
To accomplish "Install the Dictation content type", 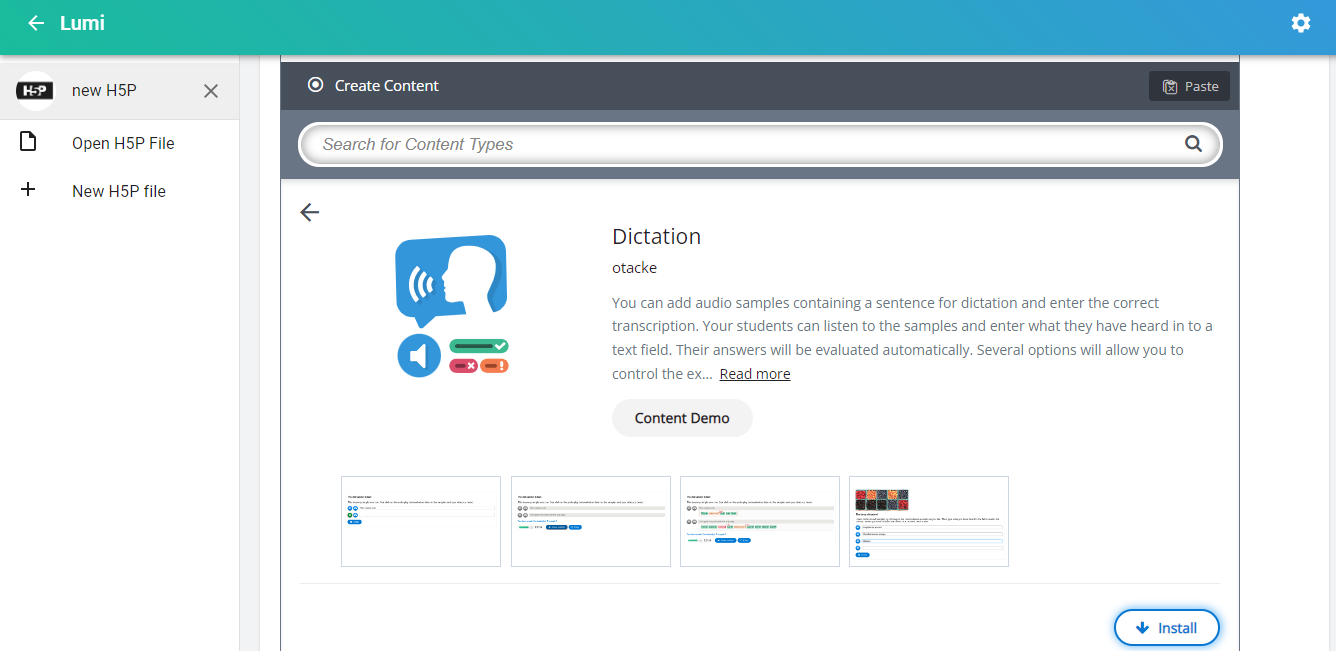I will [x=1167, y=628].
